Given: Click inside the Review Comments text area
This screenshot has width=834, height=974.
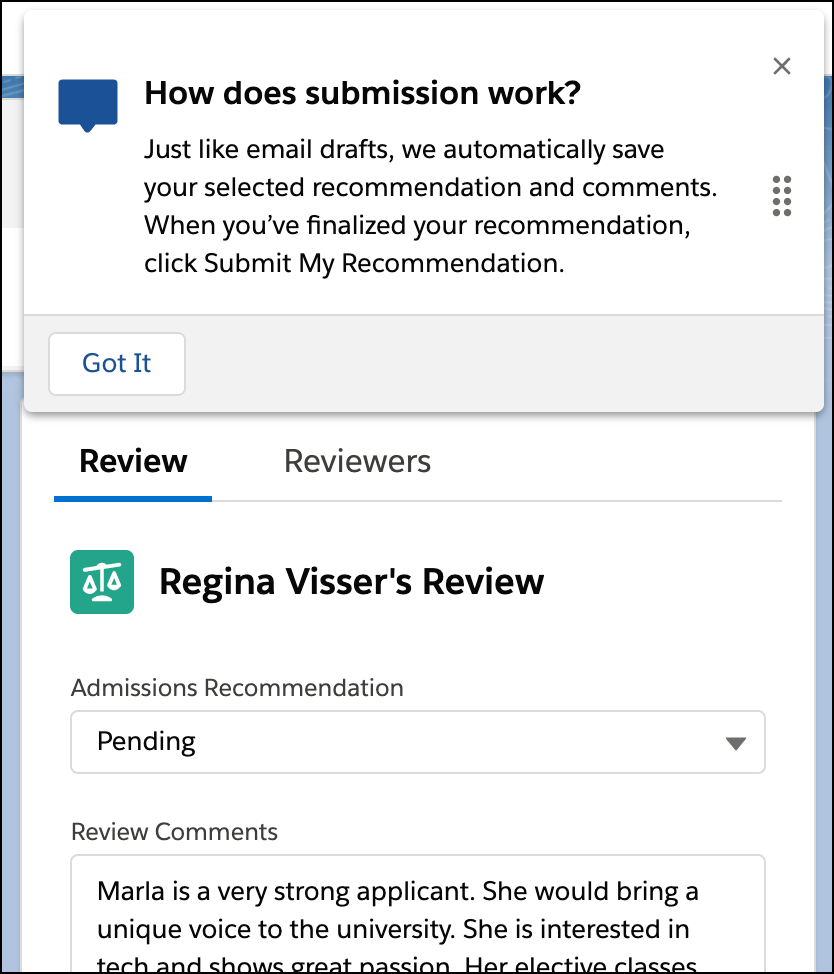Looking at the screenshot, I should pos(418,913).
